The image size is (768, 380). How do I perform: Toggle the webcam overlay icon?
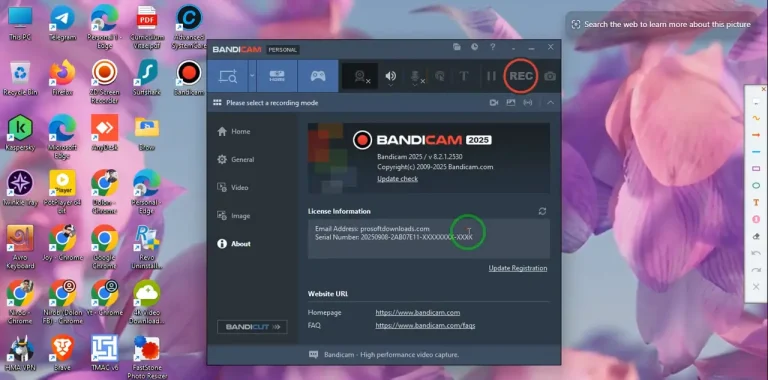click(360, 76)
